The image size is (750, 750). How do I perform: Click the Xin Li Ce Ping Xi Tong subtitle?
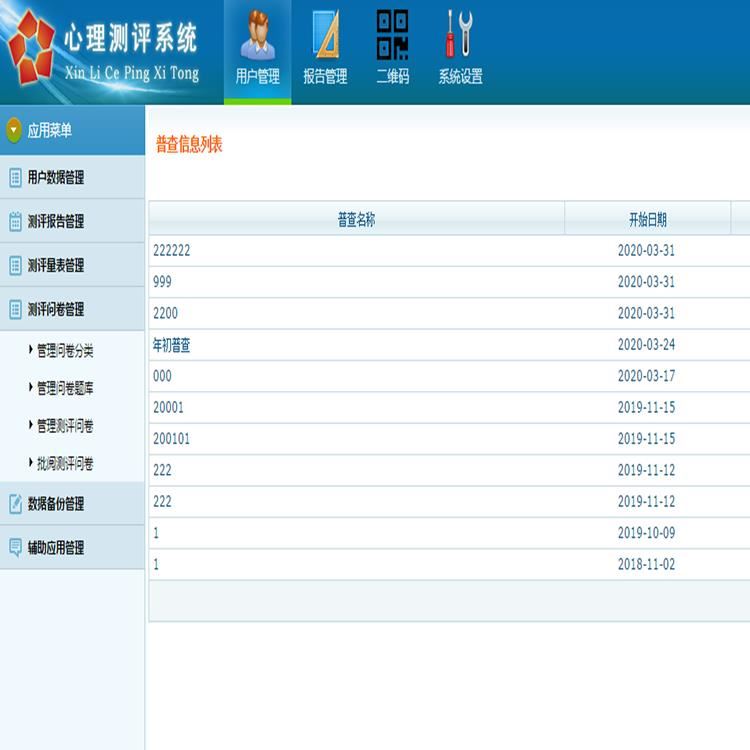coord(132,73)
